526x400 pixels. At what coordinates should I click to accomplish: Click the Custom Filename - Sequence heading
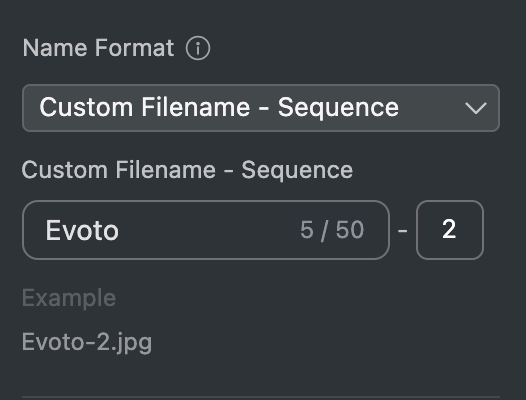(x=187, y=170)
